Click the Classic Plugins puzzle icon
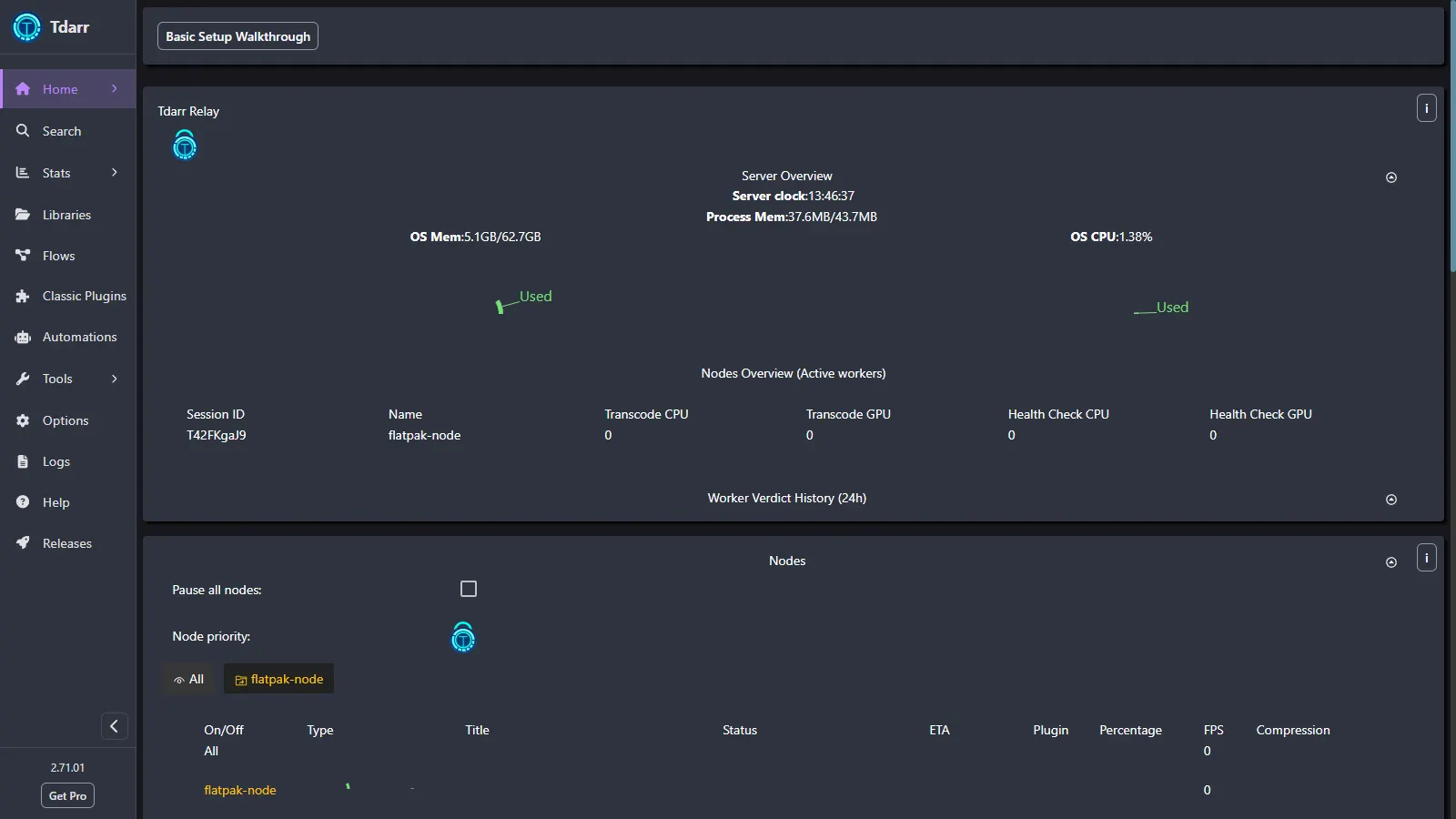Image resolution: width=1456 pixels, height=819 pixels. pyautogui.click(x=23, y=297)
